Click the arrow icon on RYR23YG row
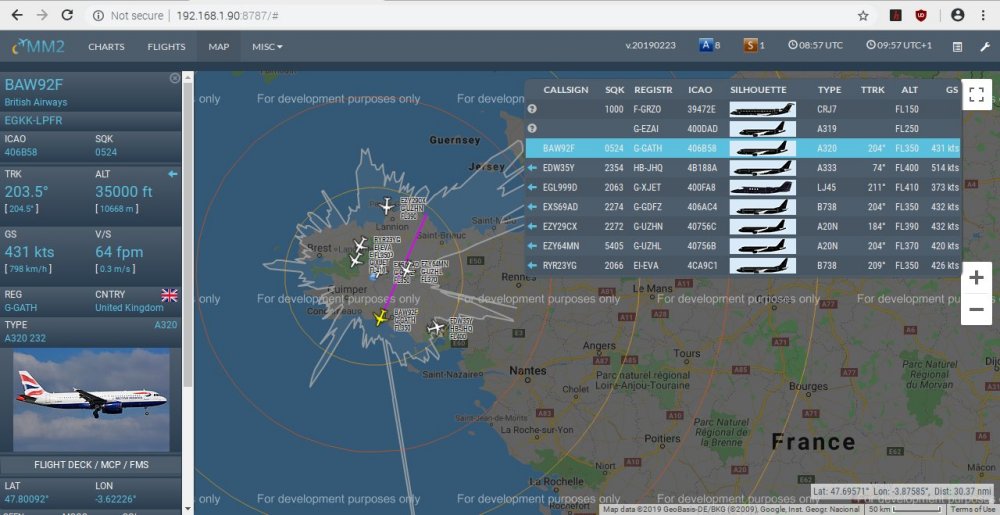Screen dimensions: 1000x515 (532, 265)
